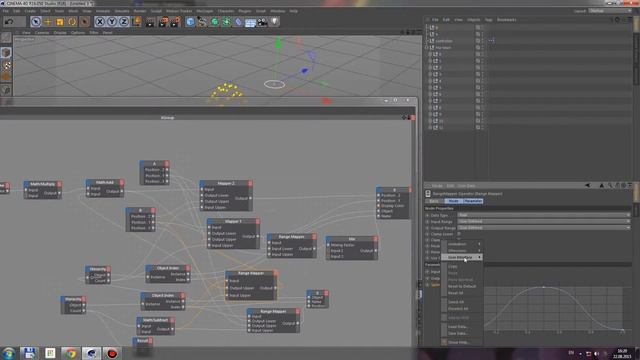
Task: Collapse the Hierarchie object tree
Action: pyautogui.click(x=427, y=47)
